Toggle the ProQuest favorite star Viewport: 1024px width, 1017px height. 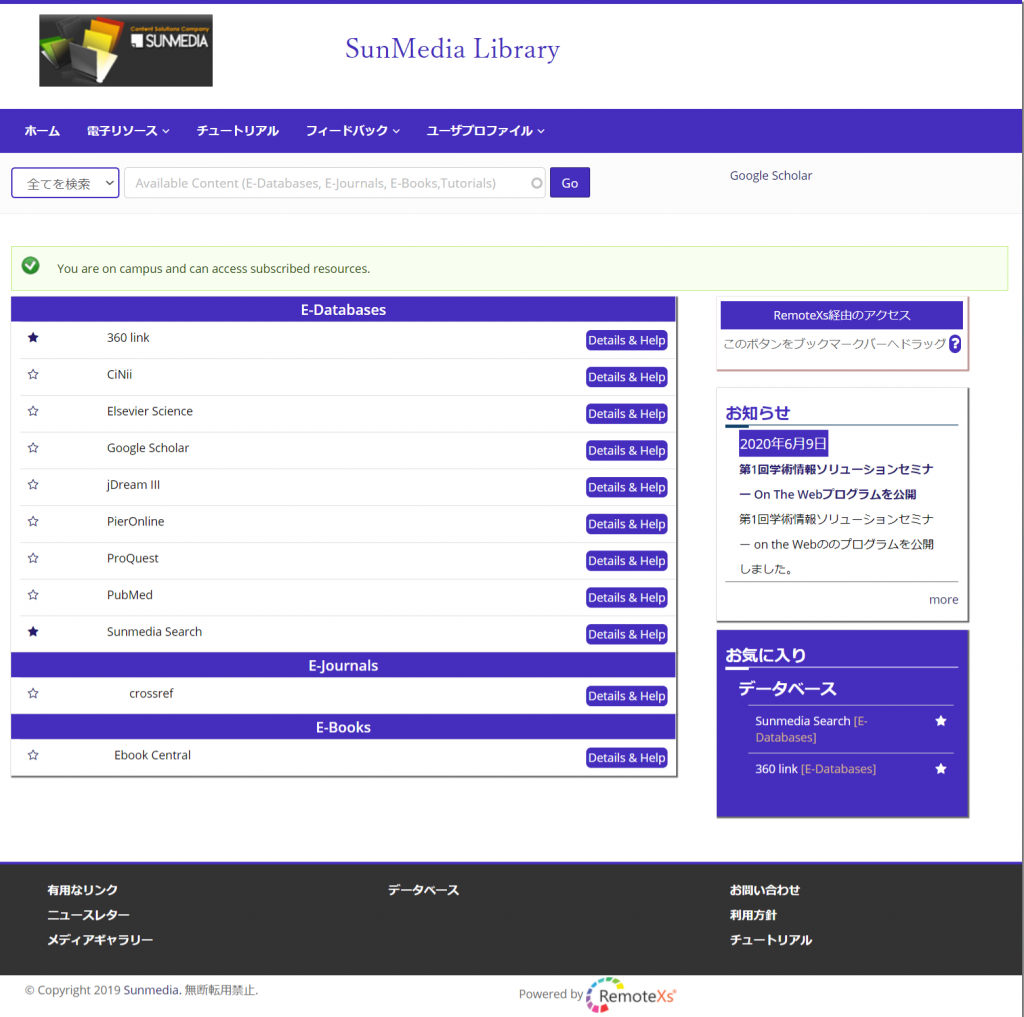33,558
